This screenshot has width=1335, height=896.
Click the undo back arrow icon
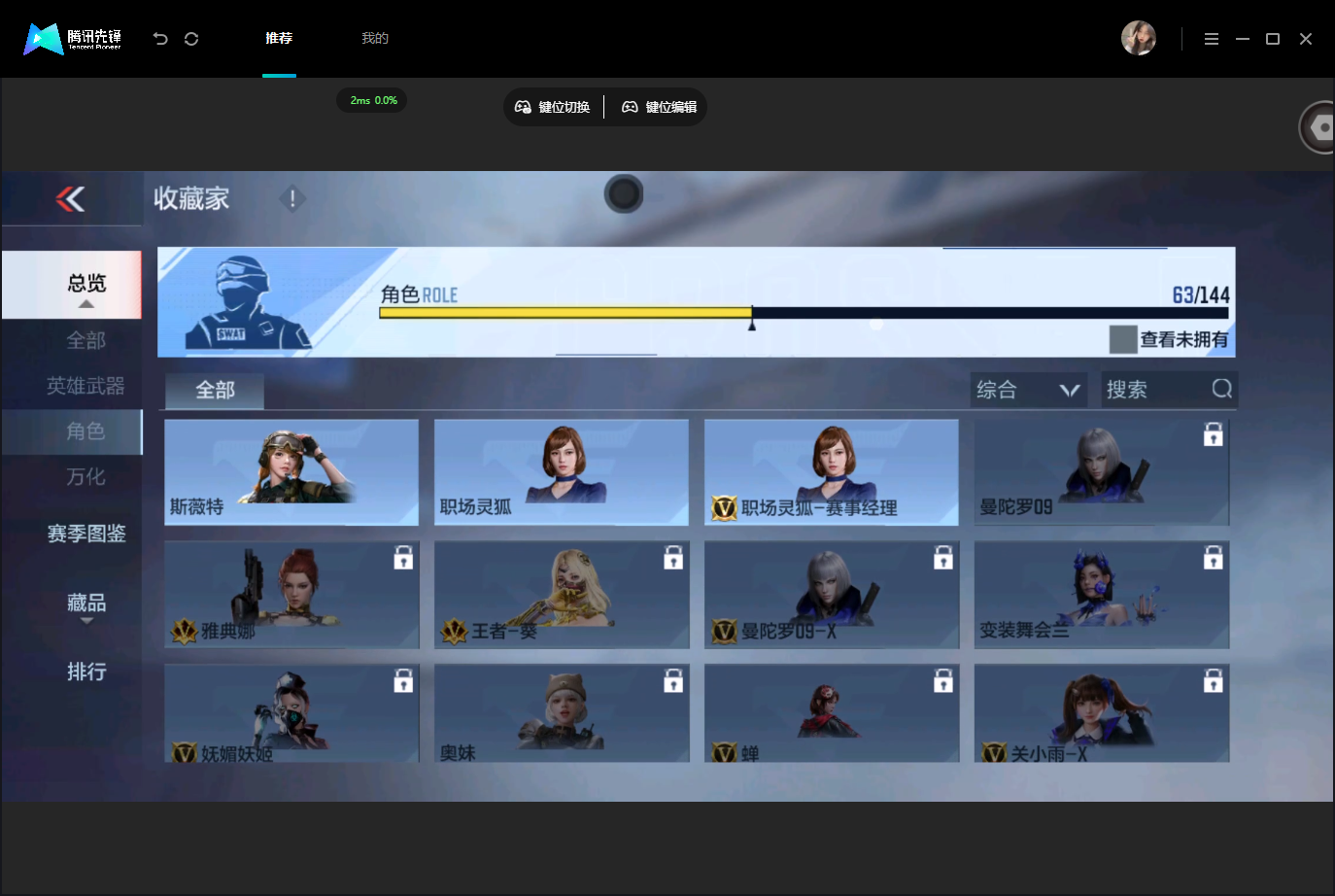pos(160,39)
